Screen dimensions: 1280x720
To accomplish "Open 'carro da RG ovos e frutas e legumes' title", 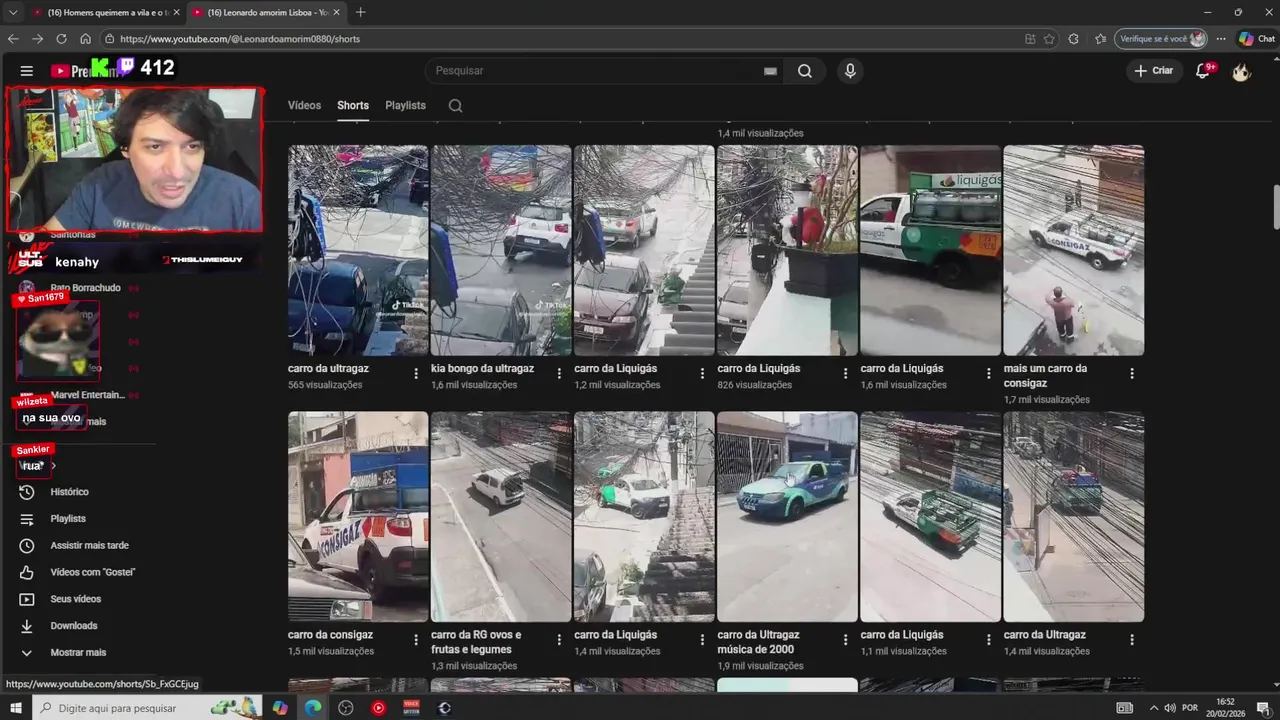I will [476, 642].
